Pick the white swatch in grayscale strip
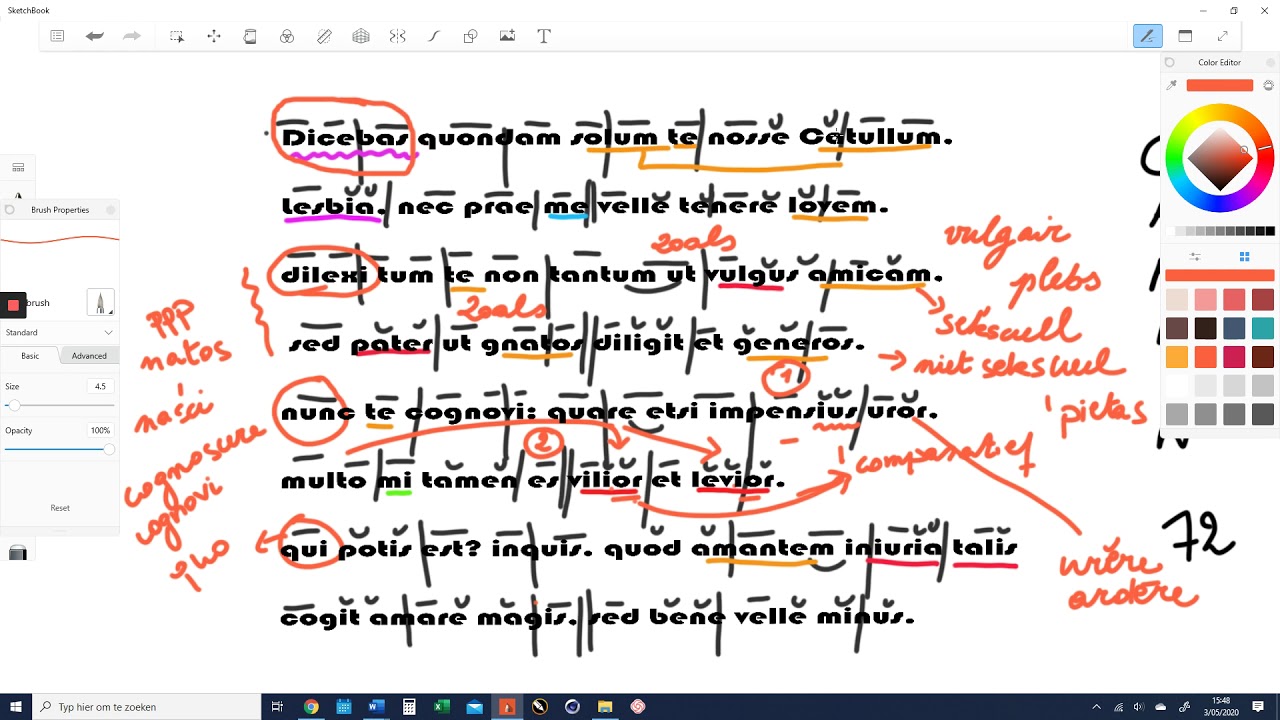Screen dimensions: 1280x720 (x=1171, y=231)
